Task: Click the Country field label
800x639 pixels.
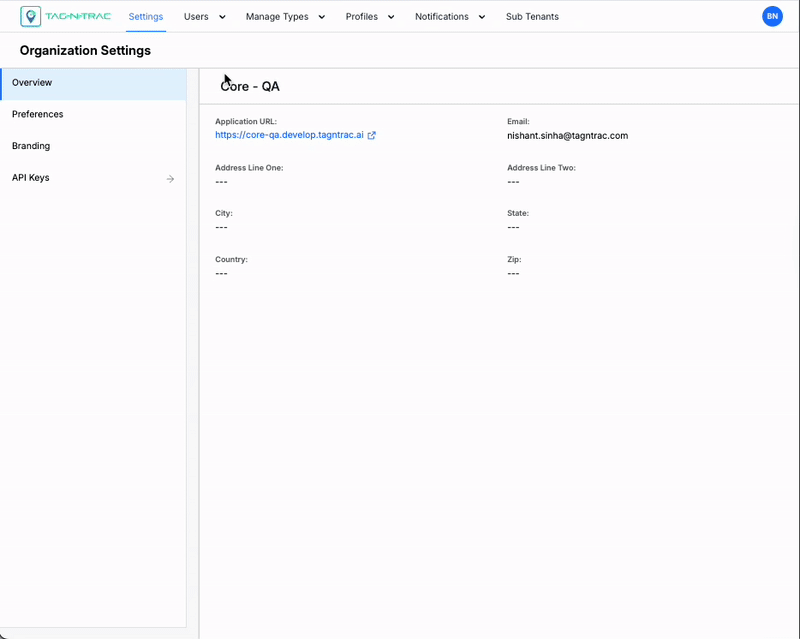Action: [231, 259]
